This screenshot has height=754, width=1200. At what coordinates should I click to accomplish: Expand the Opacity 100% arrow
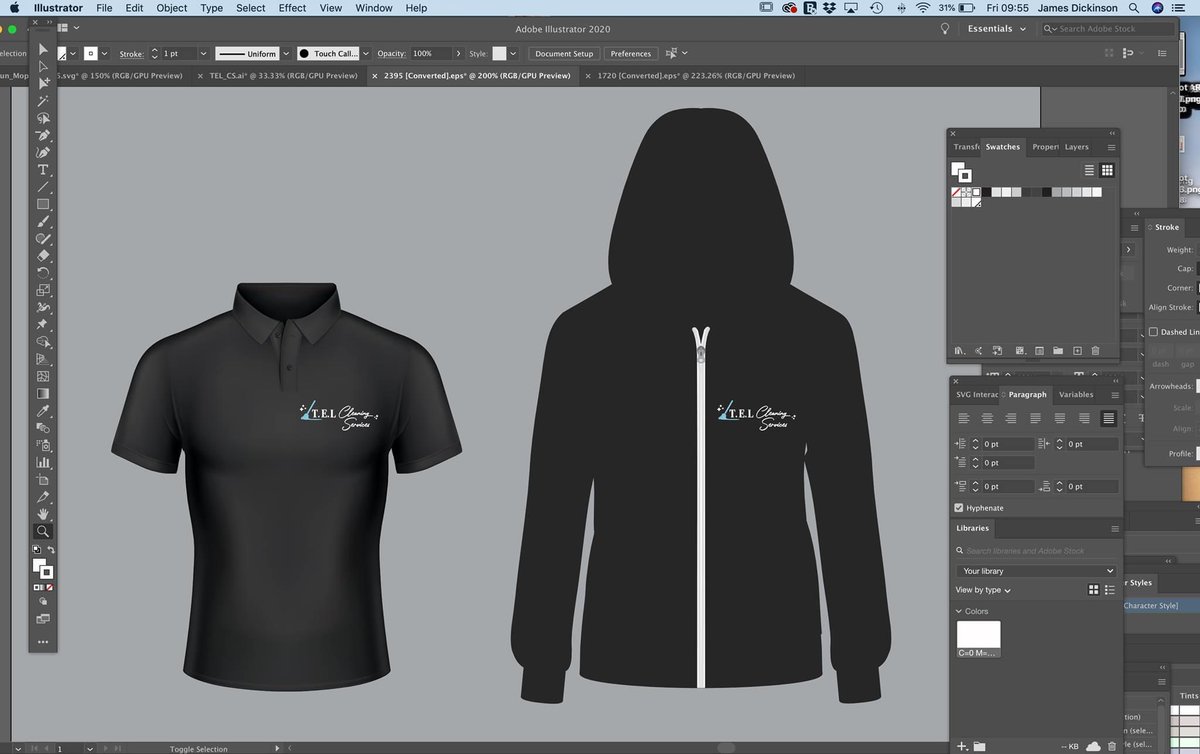coord(459,54)
